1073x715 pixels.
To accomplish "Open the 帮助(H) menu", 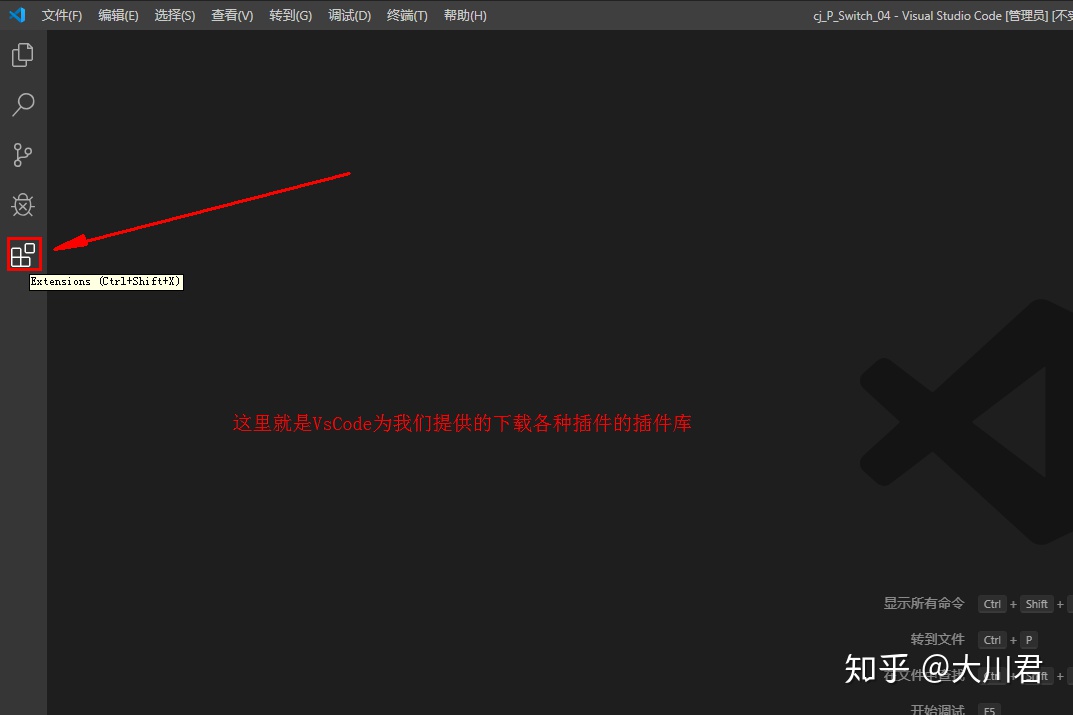I will [x=465, y=15].
